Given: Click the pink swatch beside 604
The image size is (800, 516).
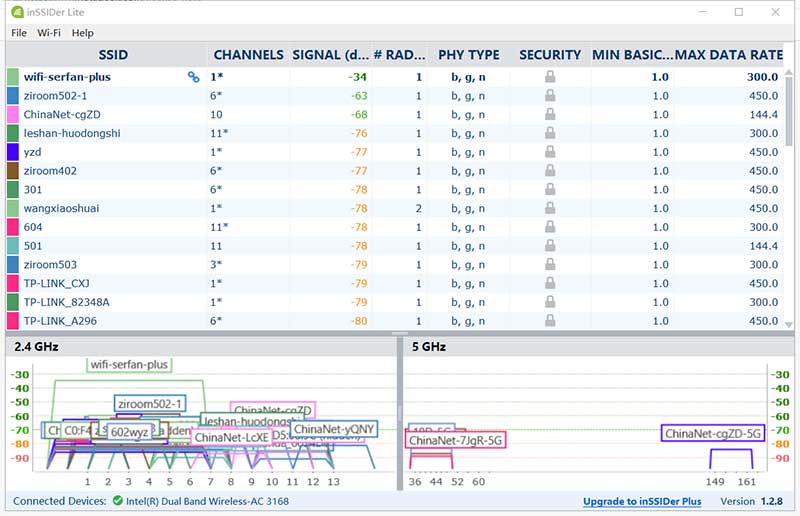Looking at the screenshot, I should 13,227.
